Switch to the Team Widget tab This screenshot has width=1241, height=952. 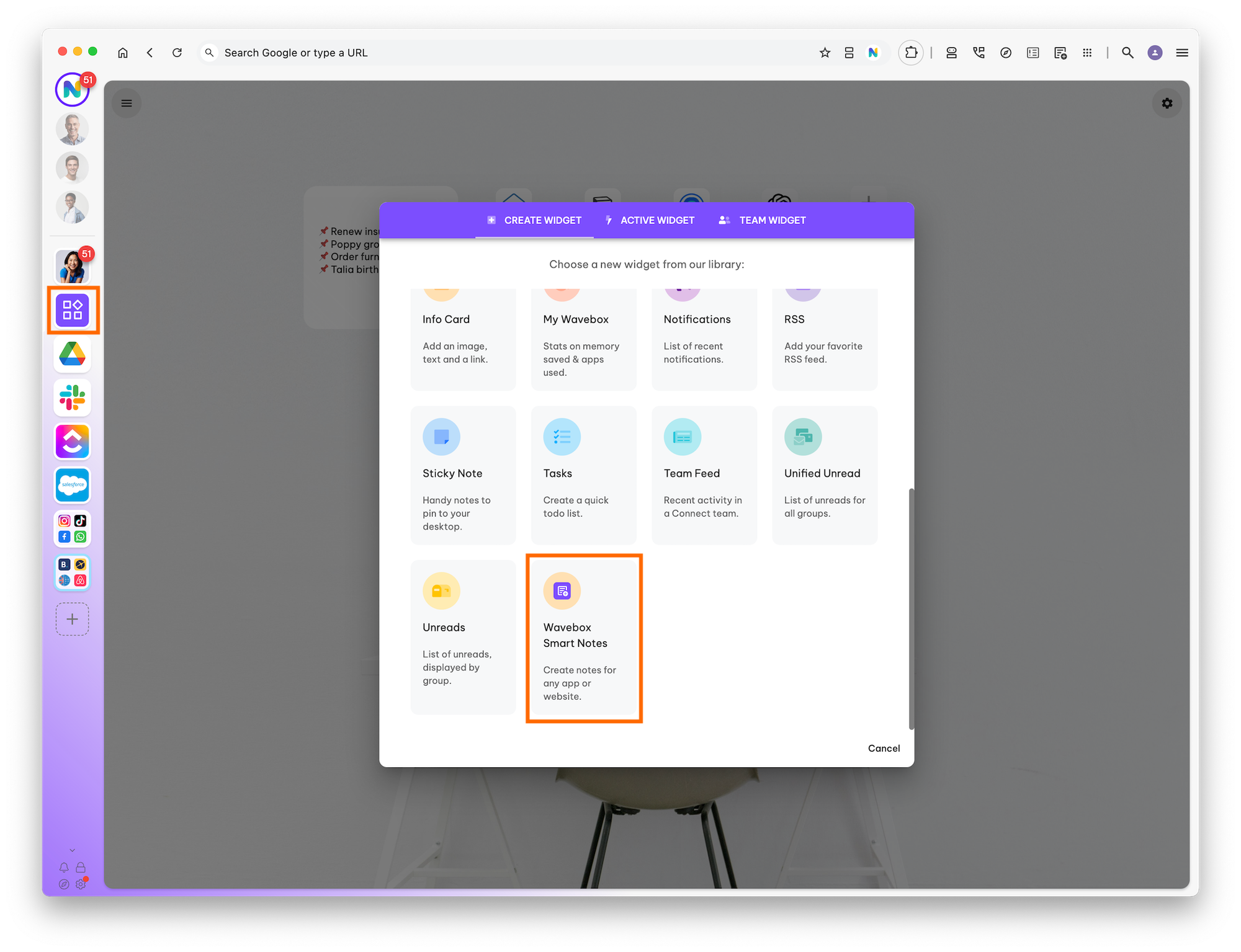click(762, 220)
